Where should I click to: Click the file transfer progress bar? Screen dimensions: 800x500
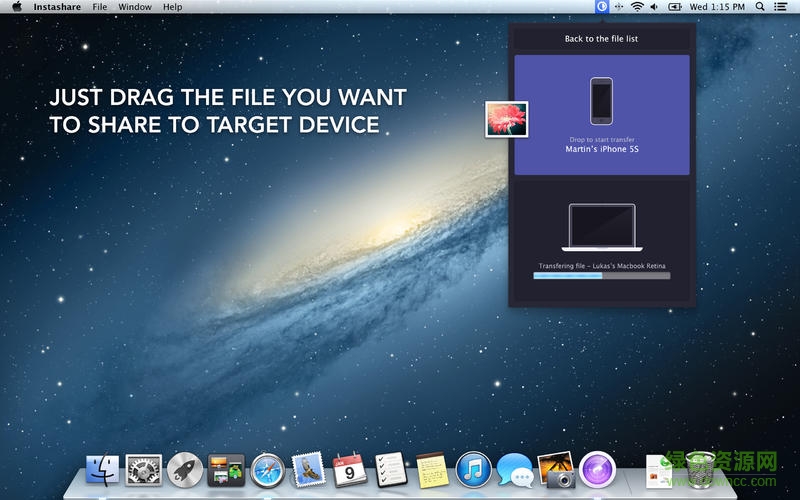(x=601, y=275)
